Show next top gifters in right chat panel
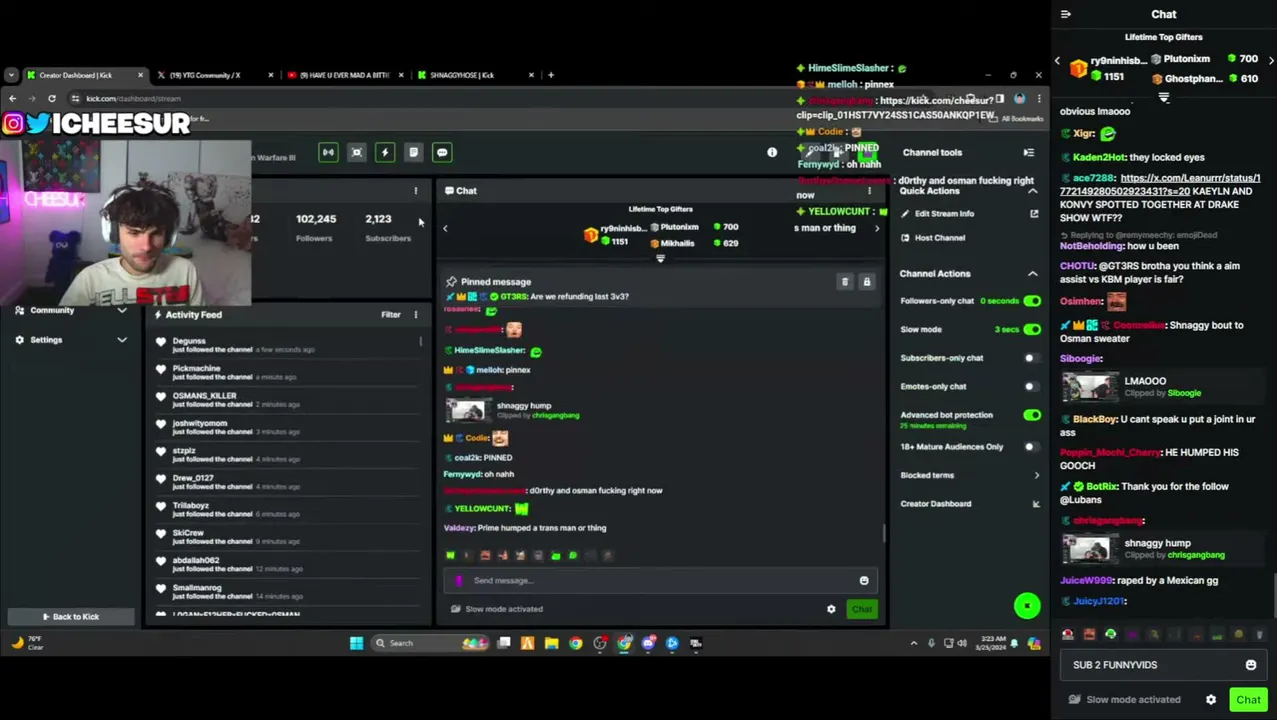1277x720 pixels. (1271, 60)
